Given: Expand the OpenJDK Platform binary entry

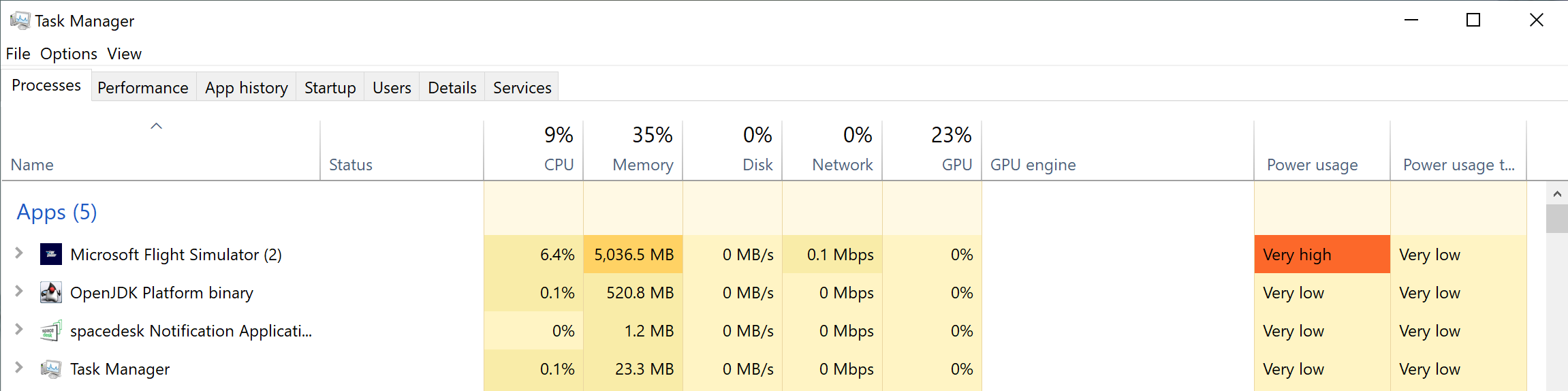Looking at the screenshot, I should tap(19, 292).
